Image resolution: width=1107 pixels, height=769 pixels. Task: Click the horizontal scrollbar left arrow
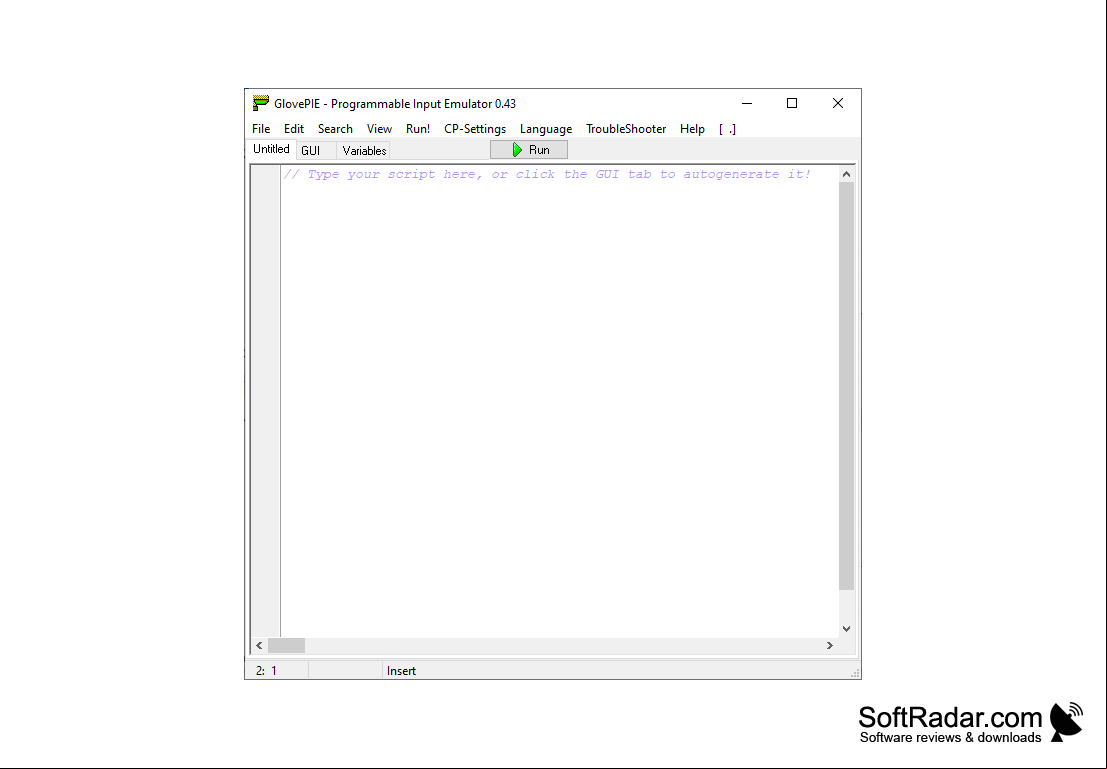click(x=259, y=645)
